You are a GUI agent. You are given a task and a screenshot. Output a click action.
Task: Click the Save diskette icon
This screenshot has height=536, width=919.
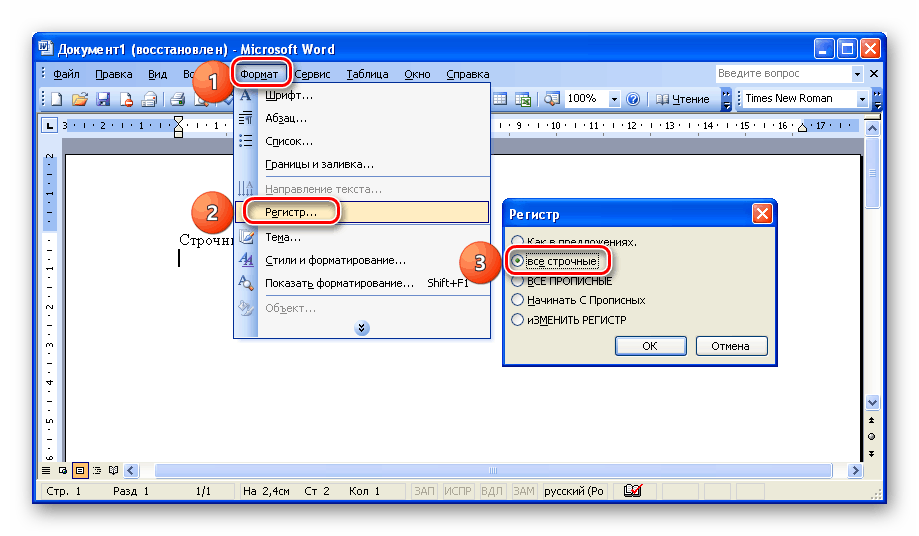click(102, 99)
